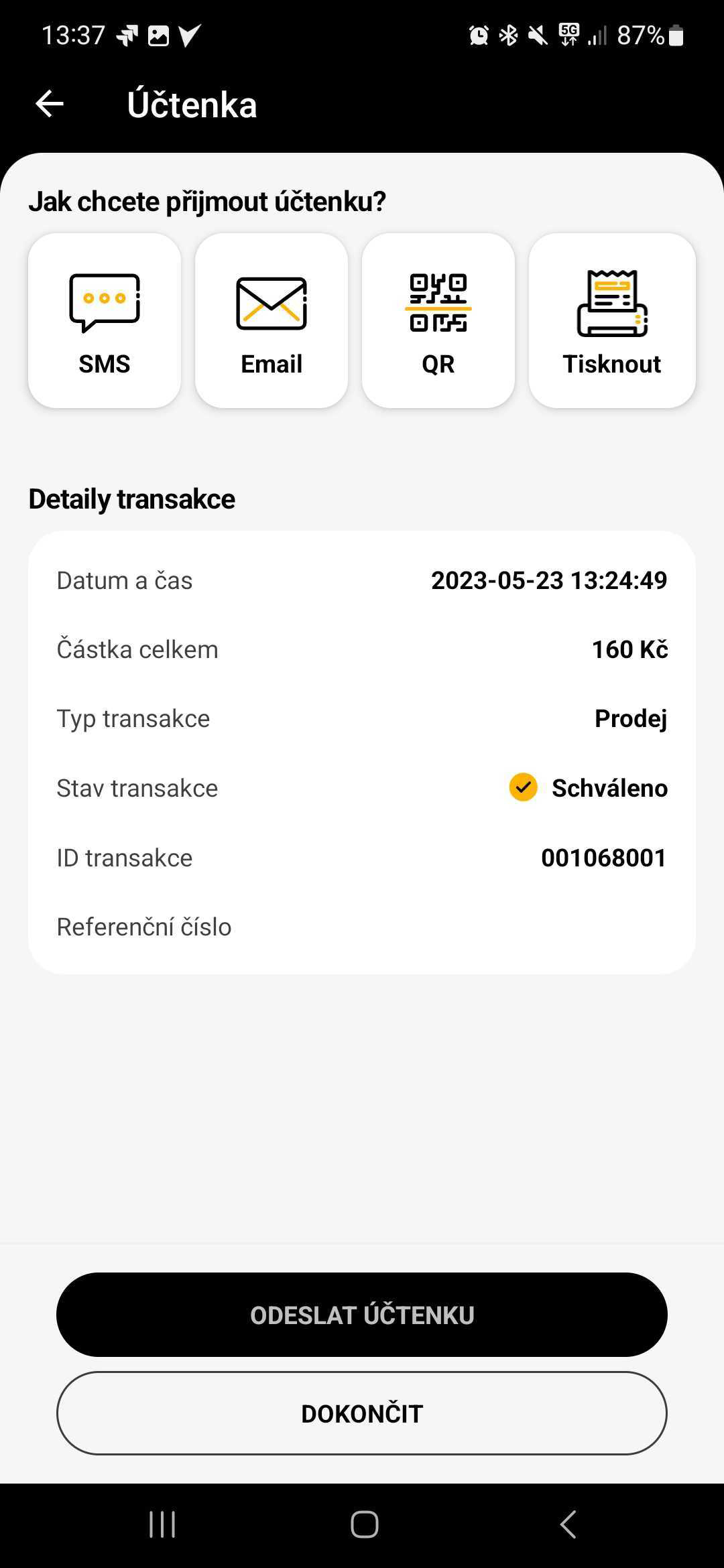Image resolution: width=724 pixels, height=1568 pixels.
Task: Tap the Účtenka screen title
Action: (x=192, y=105)
